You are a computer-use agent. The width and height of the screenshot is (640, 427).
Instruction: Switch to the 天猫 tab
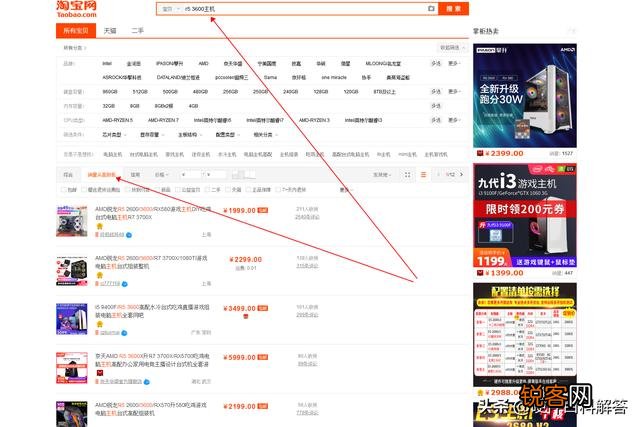[x=110, y=31]
